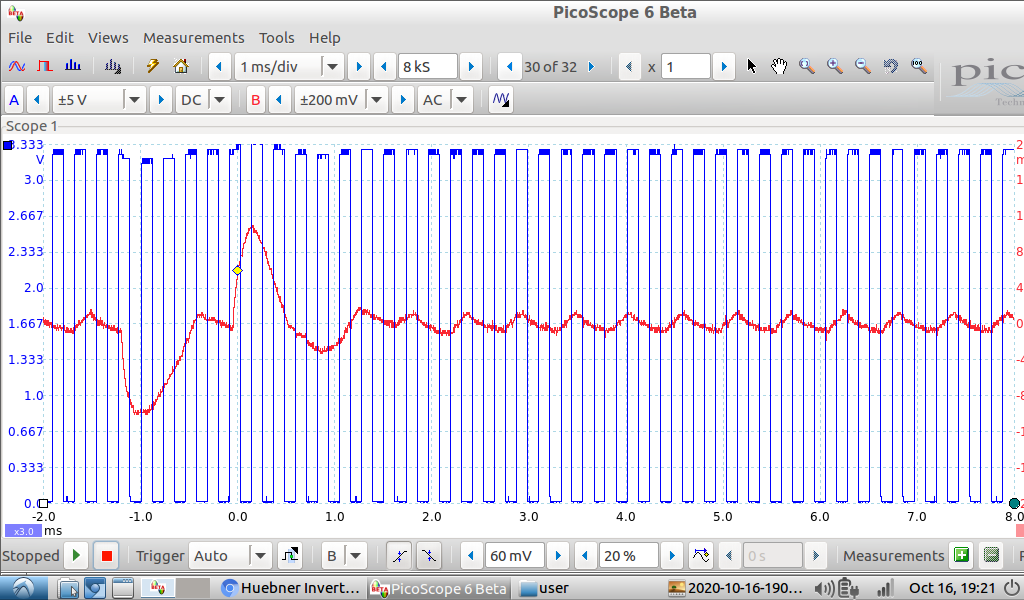Viewport: 1024px width, 600px height.
Task: Switch to Spectrum mode icon
Action: pyautogui.click(x=72, y=67)
